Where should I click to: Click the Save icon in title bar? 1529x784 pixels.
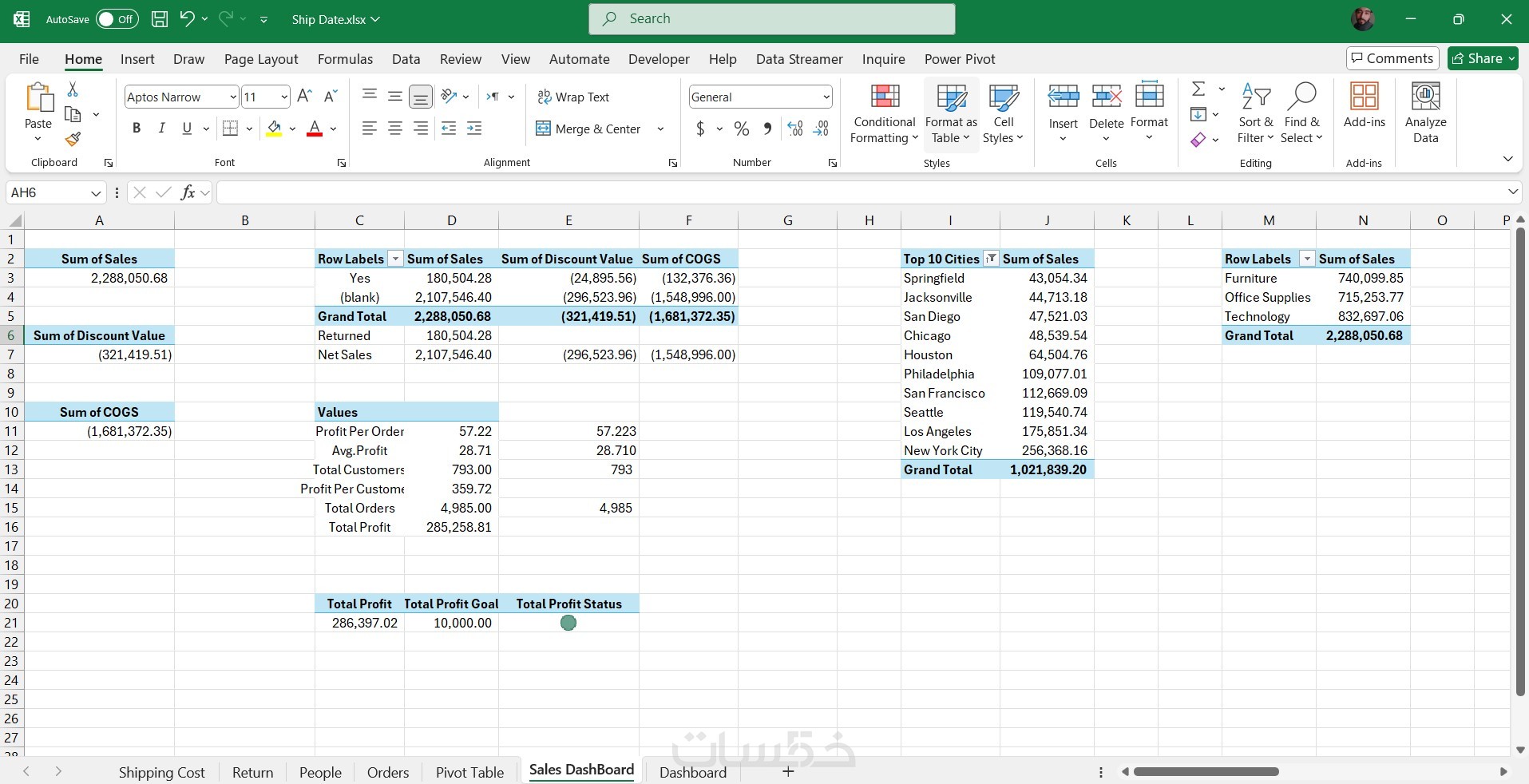point(160,19)
